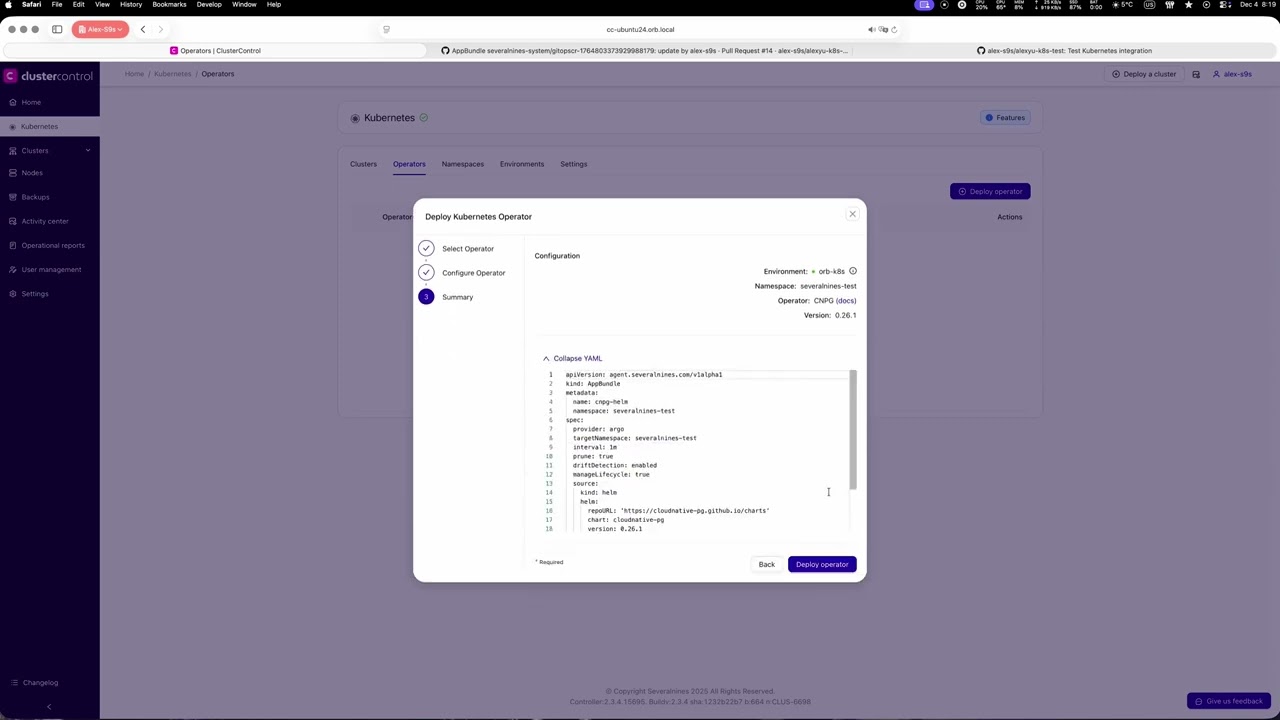The image size is (1280, 720).
Task: Open Operational reports in the sidebar
Action: pos(53,245)
